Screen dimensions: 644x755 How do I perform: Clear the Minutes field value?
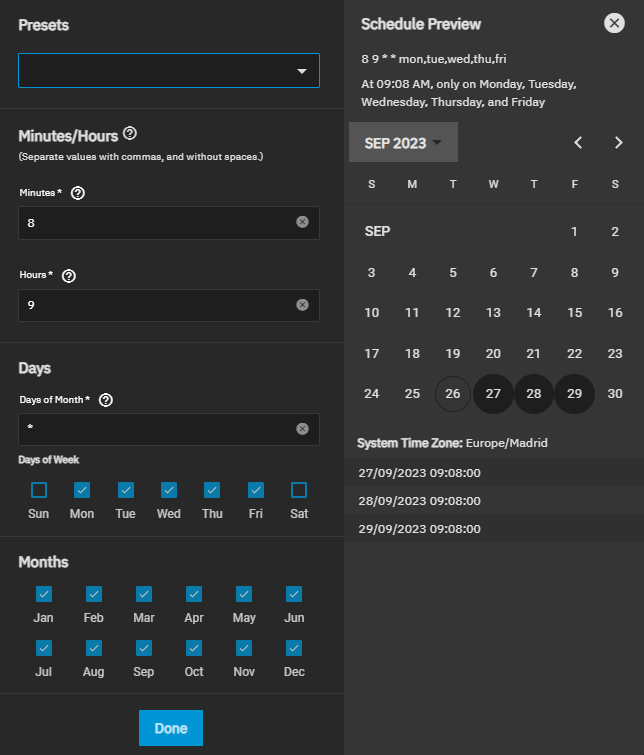coord(302,222)
